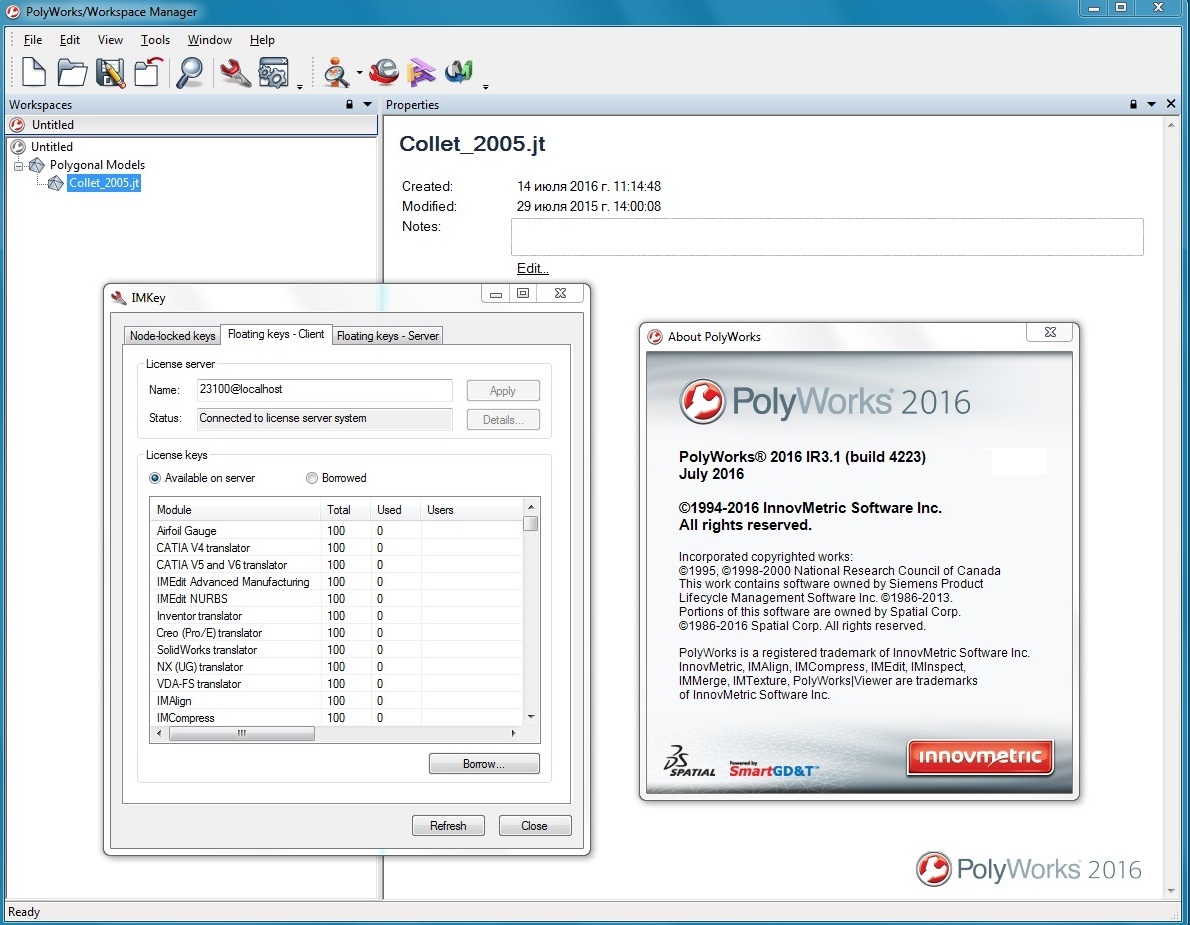Launch the red wrench key manager tool

[235, 73]
